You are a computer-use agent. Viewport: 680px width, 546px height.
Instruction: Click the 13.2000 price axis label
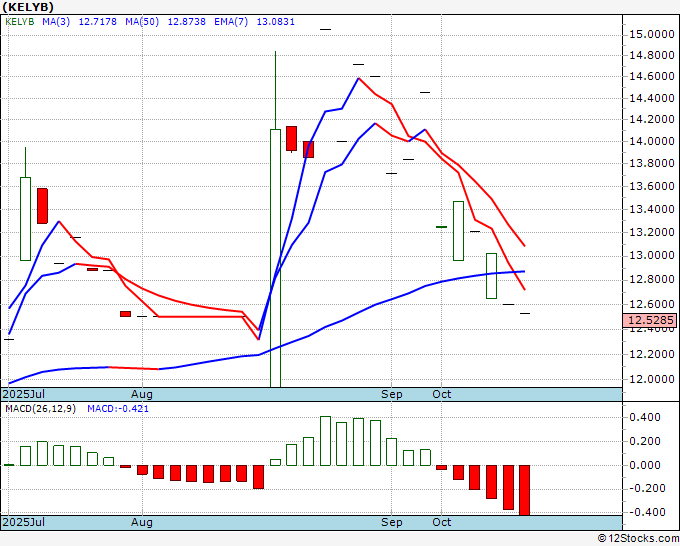click(x=652, y=232)
